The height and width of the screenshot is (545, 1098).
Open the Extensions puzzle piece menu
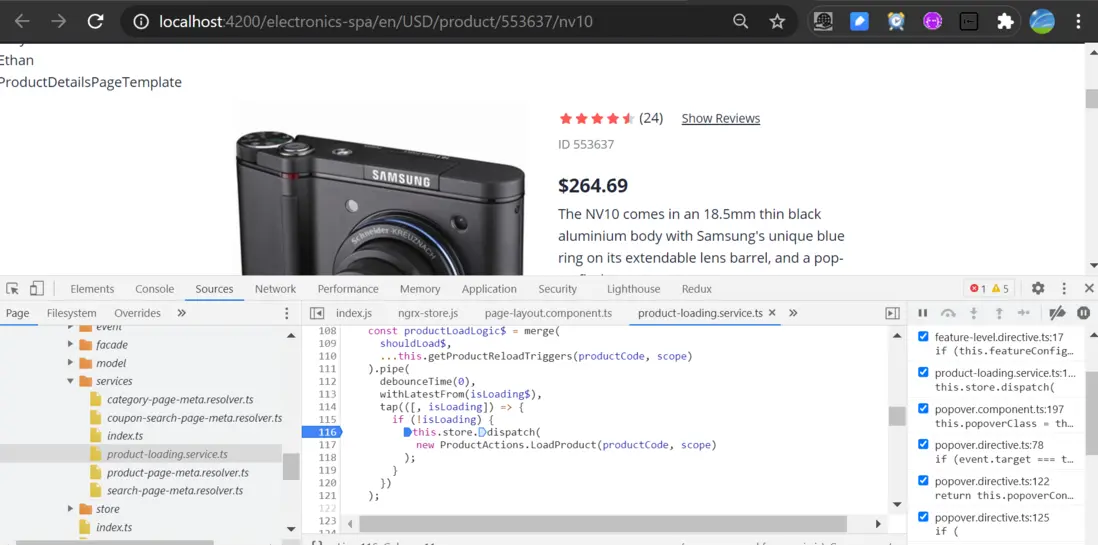click(1006, 22)
